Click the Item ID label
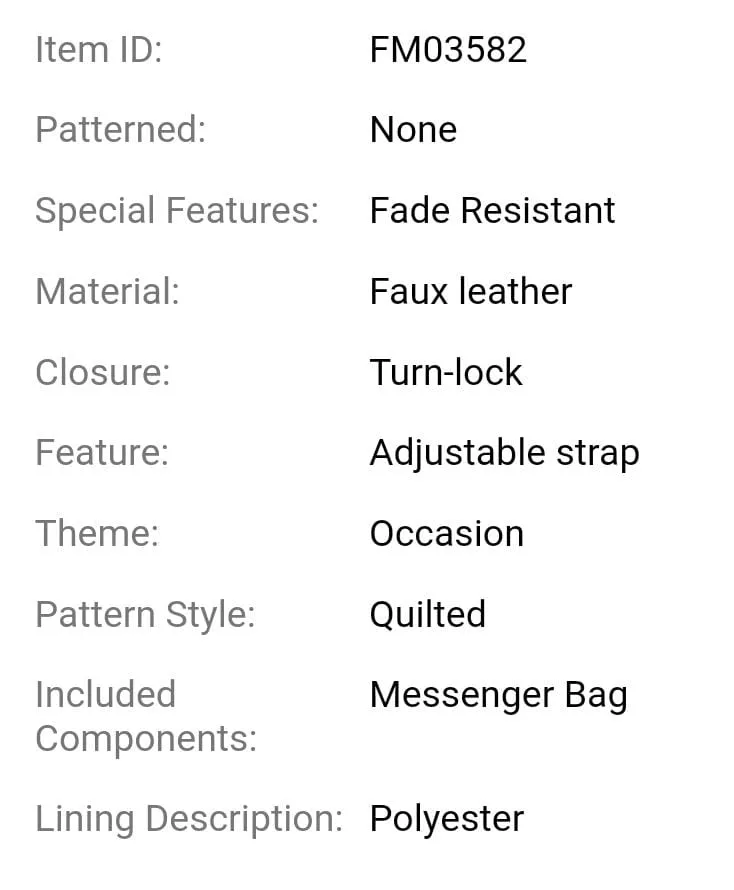This screenshot has height=890, width=734. coord(99,49)
